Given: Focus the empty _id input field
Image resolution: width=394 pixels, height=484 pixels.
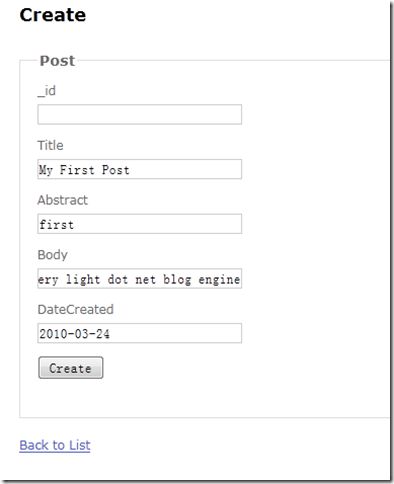Looking at the screenshot, I should click(140, 114).
